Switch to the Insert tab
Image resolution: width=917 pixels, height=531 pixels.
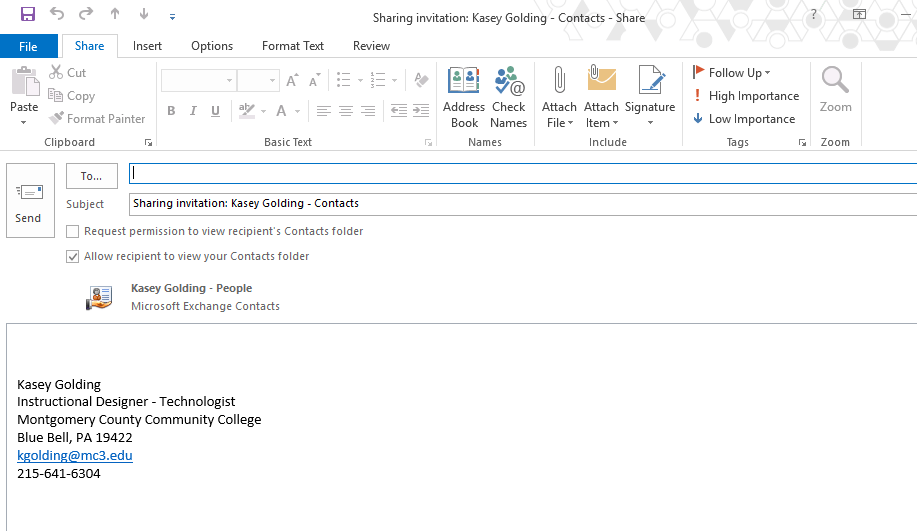[x=147, y=46]
